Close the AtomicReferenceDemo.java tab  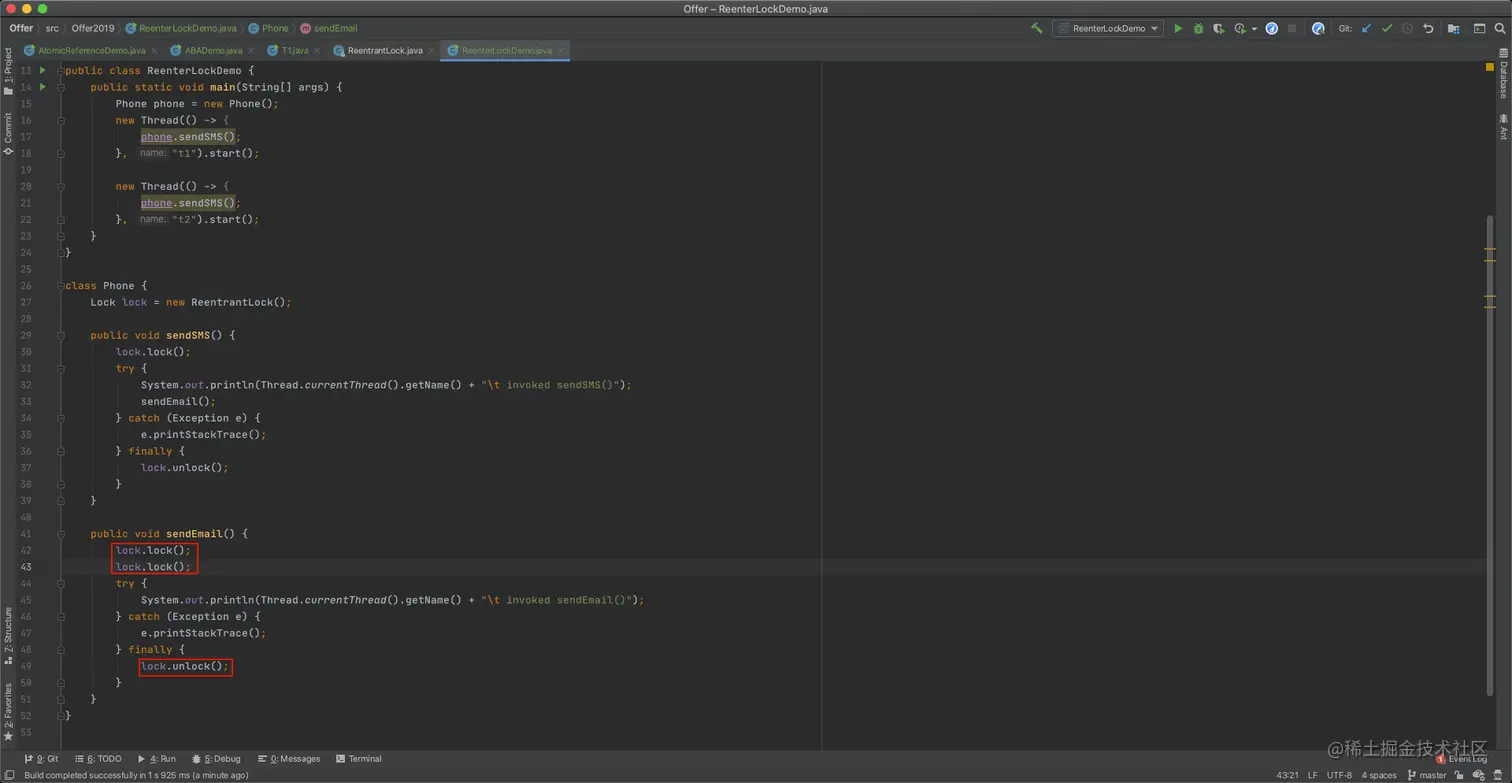(x=153, y=50)
